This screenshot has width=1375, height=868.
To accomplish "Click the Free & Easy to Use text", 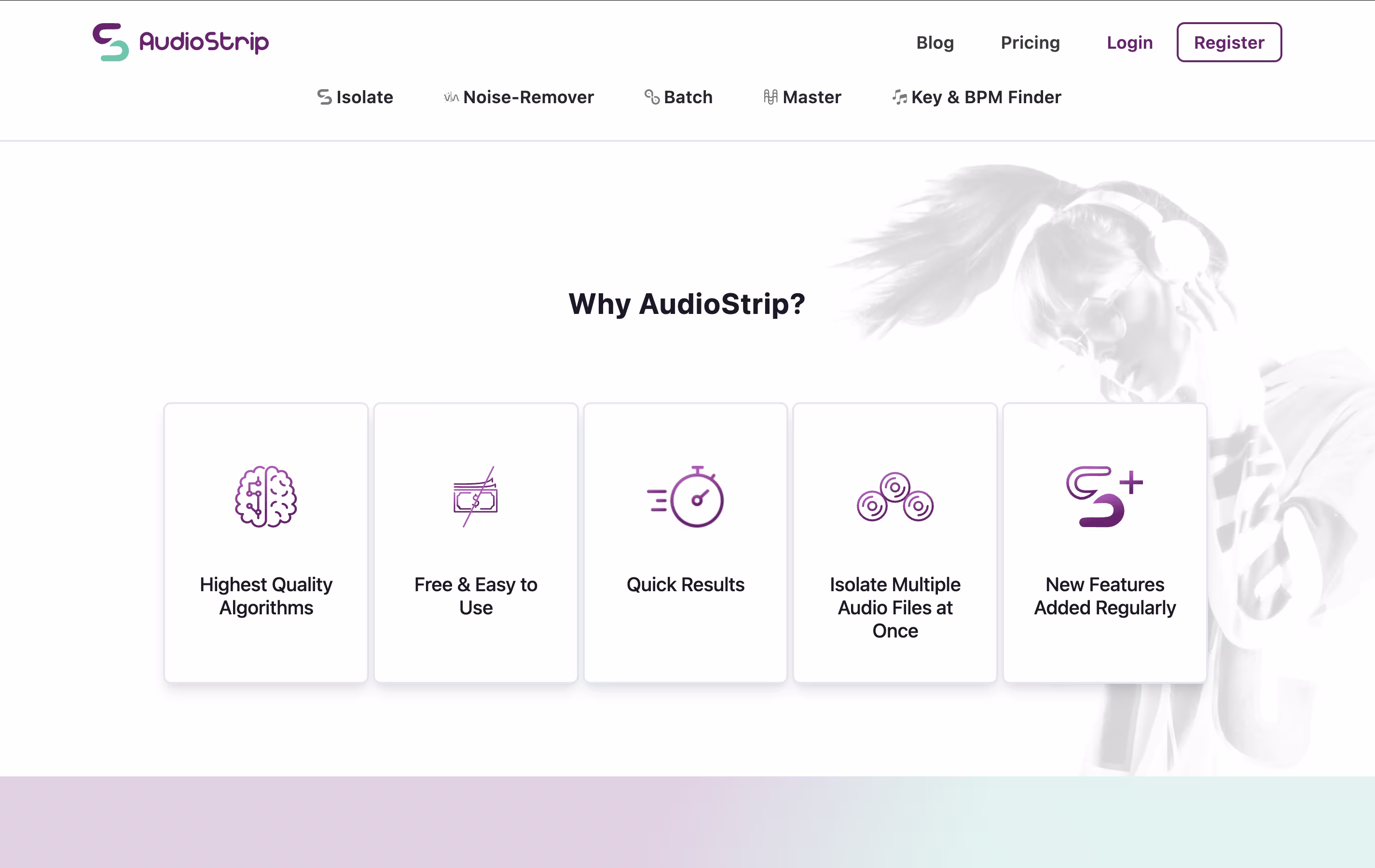I will 476,596.
